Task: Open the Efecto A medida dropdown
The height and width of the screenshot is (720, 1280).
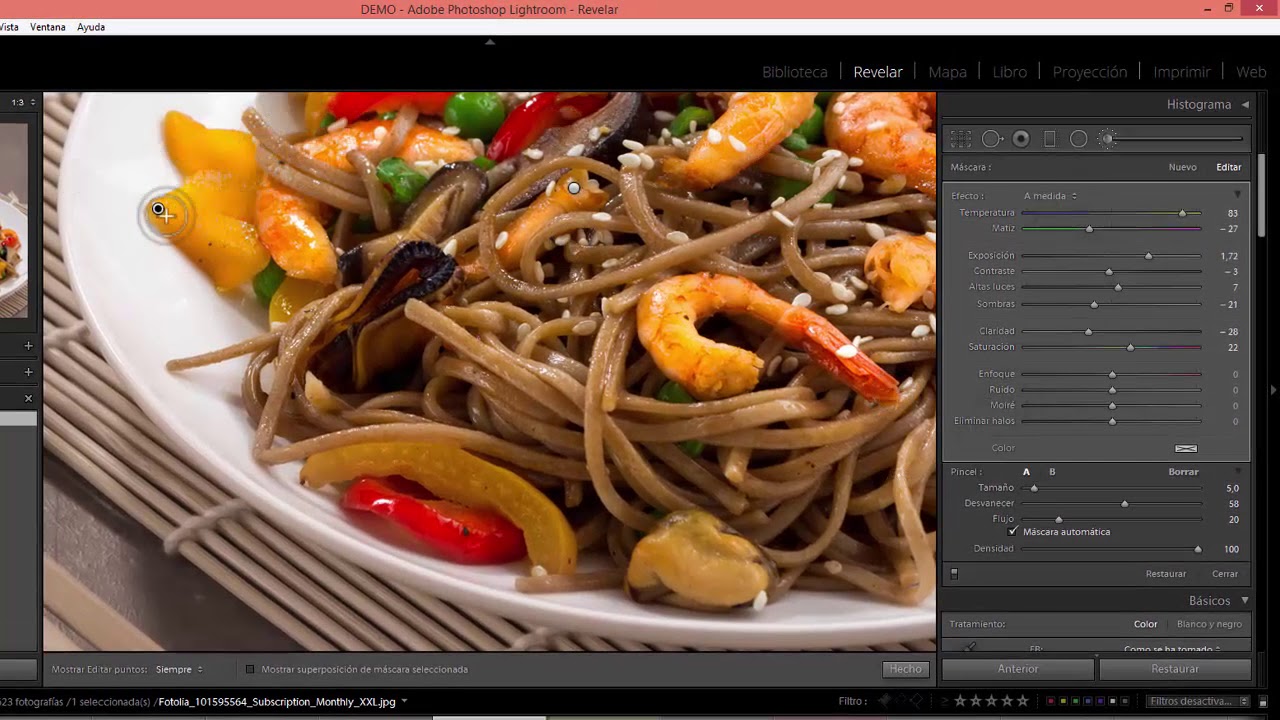Action: coord(1050,196)
